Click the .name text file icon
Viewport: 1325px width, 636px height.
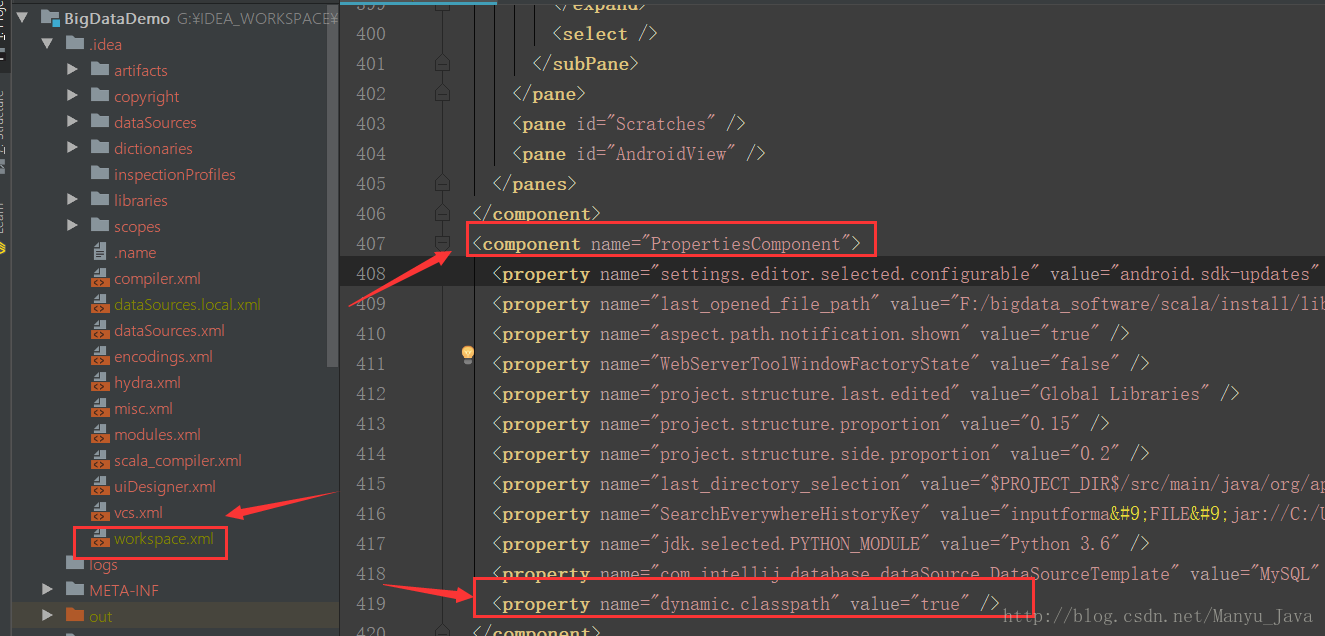[x=100, y=253]
